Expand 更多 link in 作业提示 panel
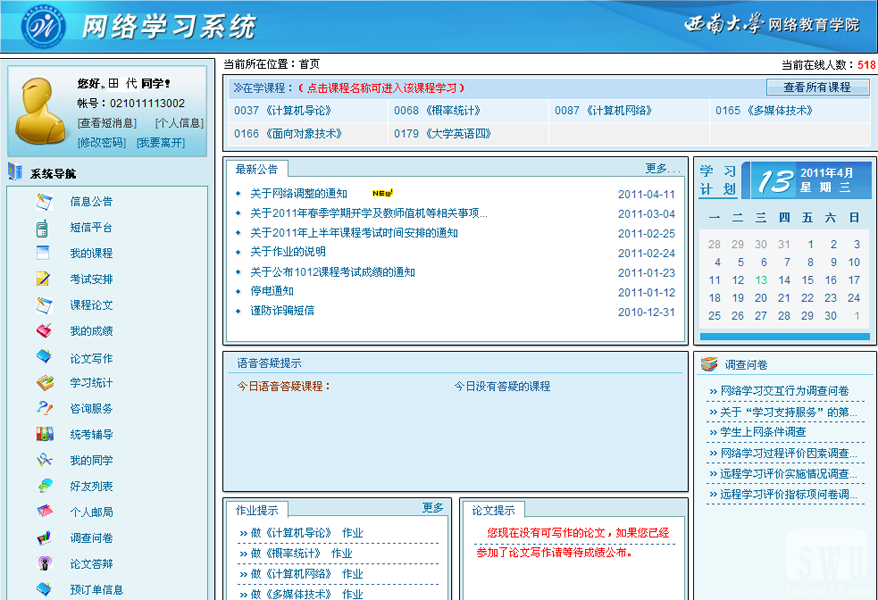 (x=432, y=508)
